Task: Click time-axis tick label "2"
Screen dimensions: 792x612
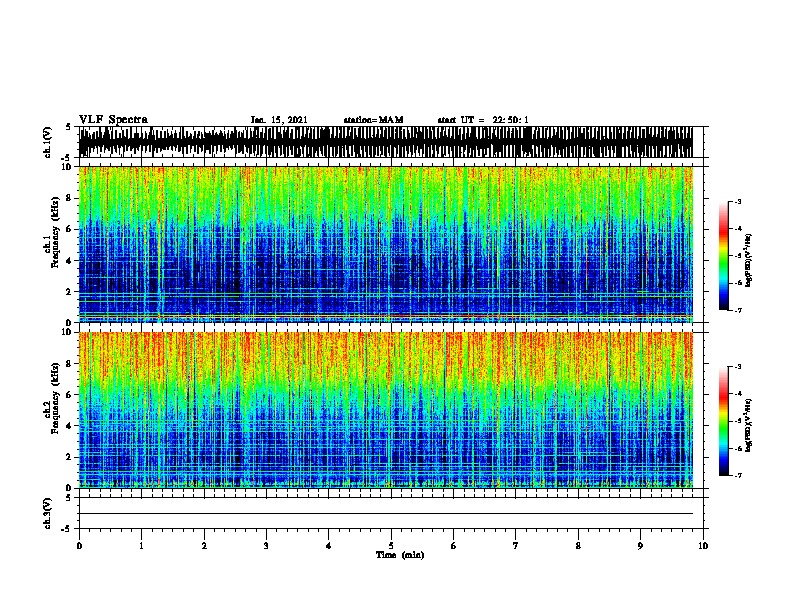Action: tap(204, 545)
